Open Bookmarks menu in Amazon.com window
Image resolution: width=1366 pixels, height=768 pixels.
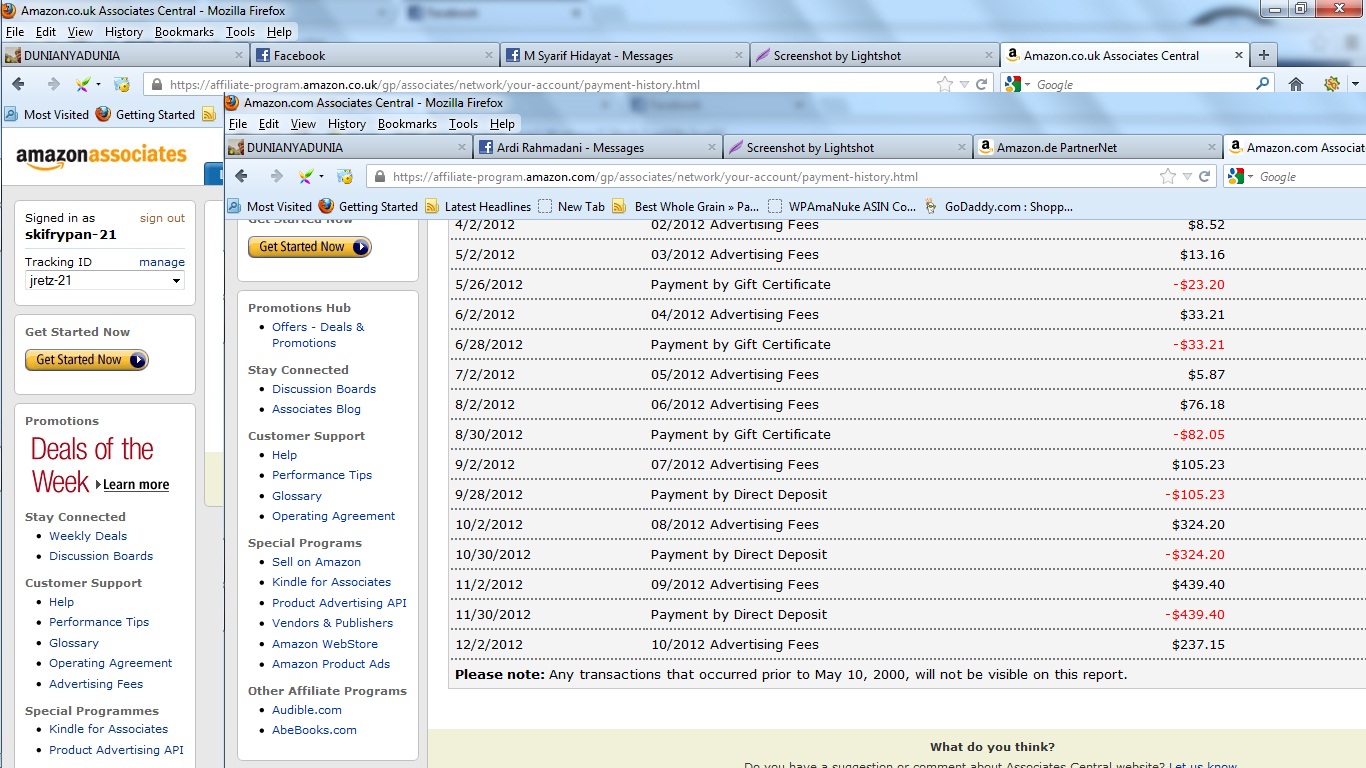(407, 124)
